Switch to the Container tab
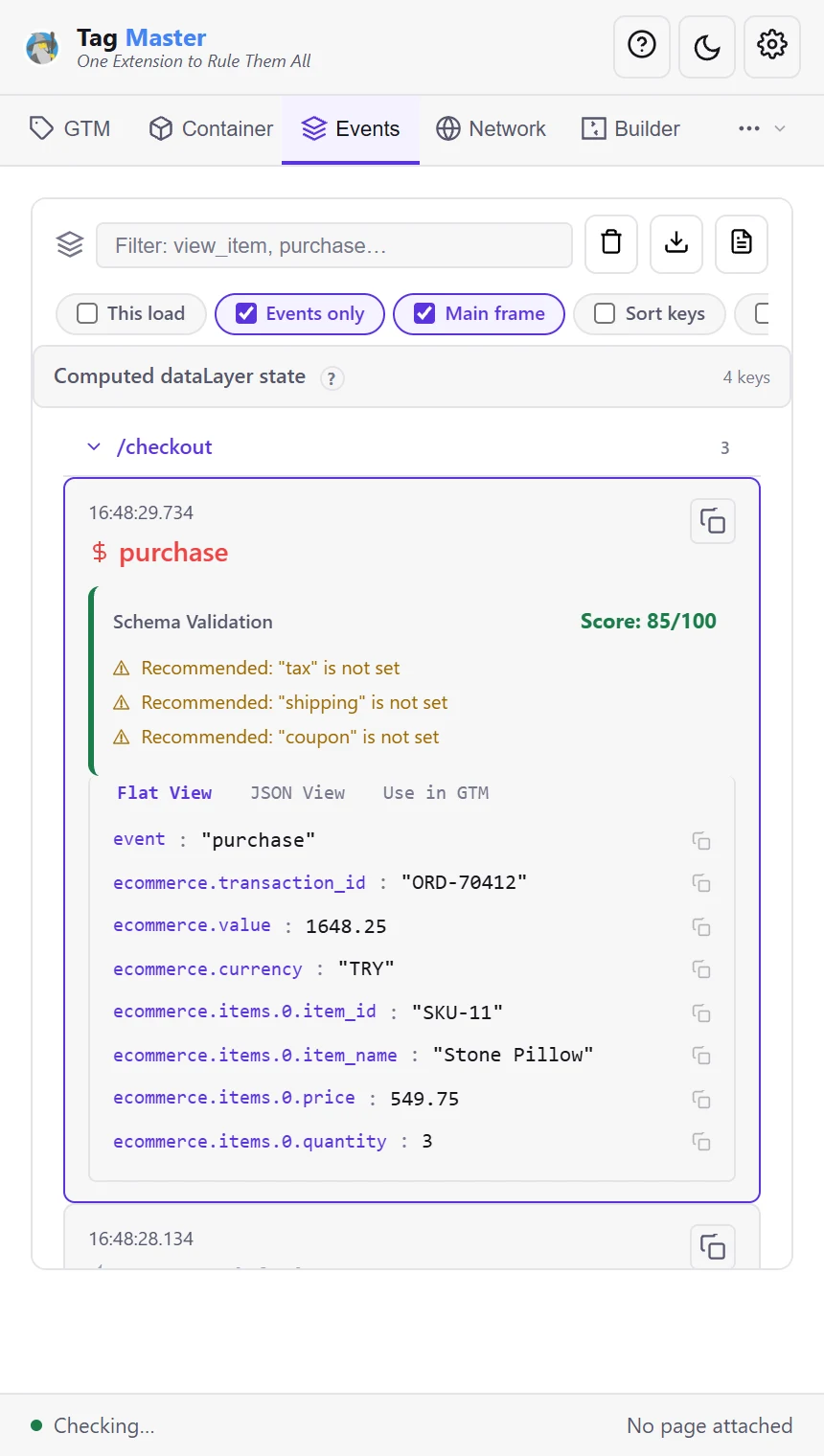The width and height of the screenshot is (824, 1456). pos(211,128)
